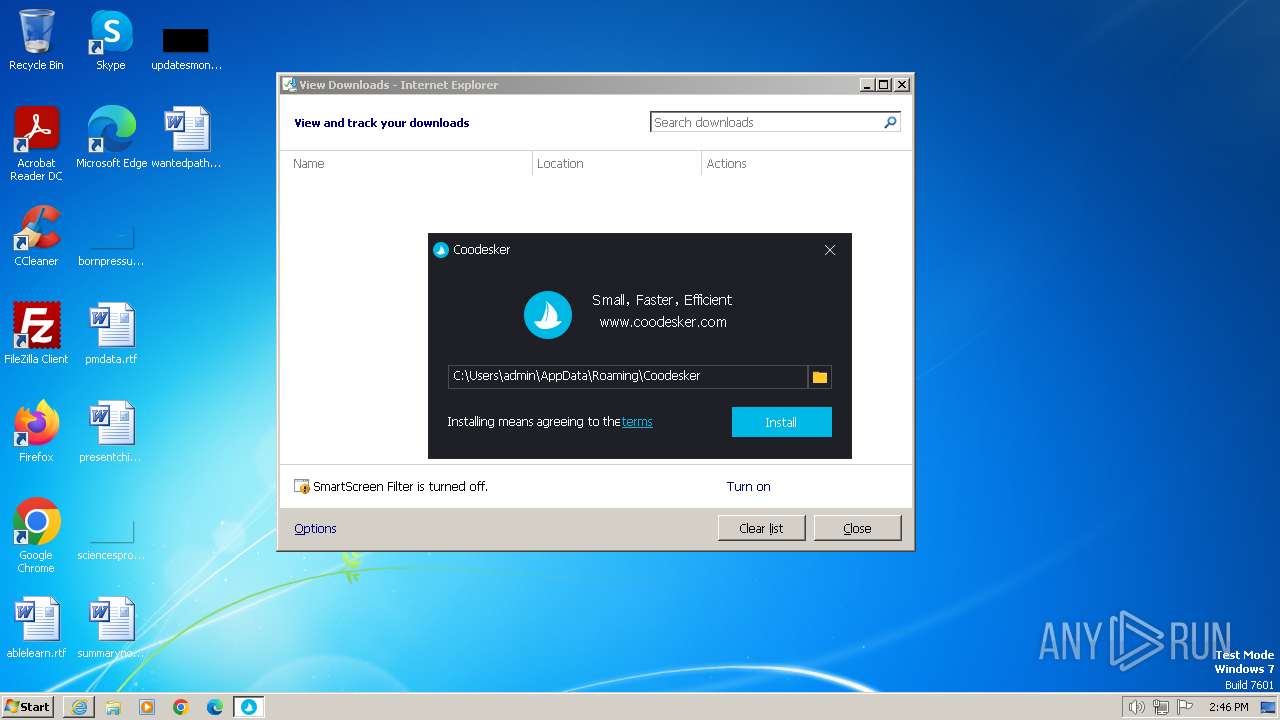Select the bornpressu desktop icon
Screen dimensions: 1280x720
pos(111,245)
